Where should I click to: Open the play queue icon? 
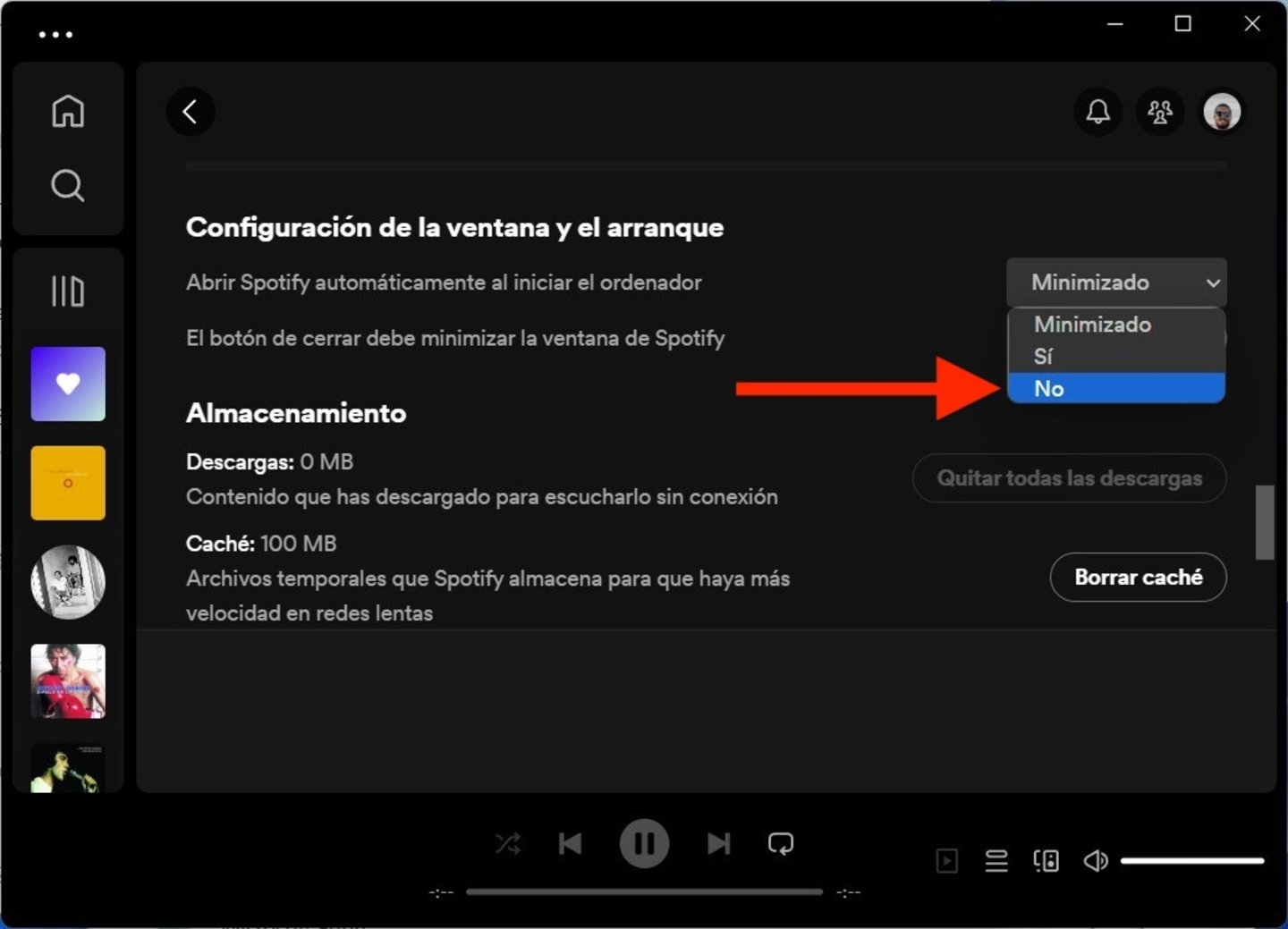996,861
